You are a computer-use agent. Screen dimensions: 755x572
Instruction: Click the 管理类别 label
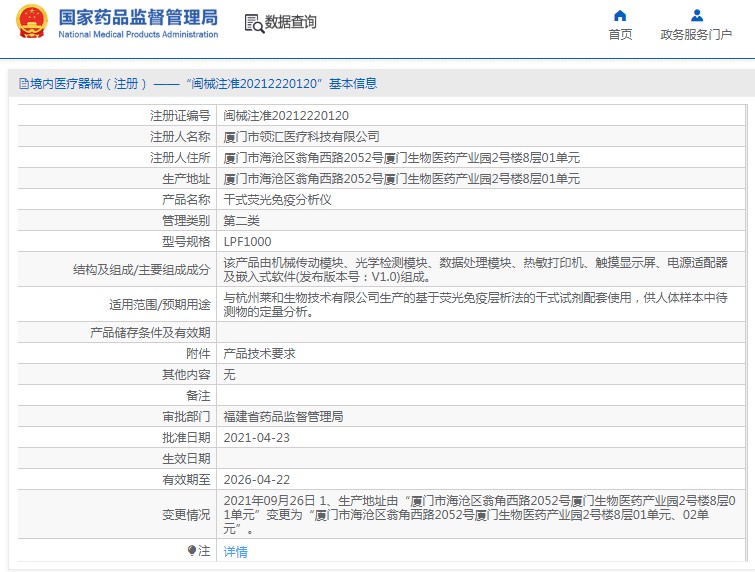(186, 221)
